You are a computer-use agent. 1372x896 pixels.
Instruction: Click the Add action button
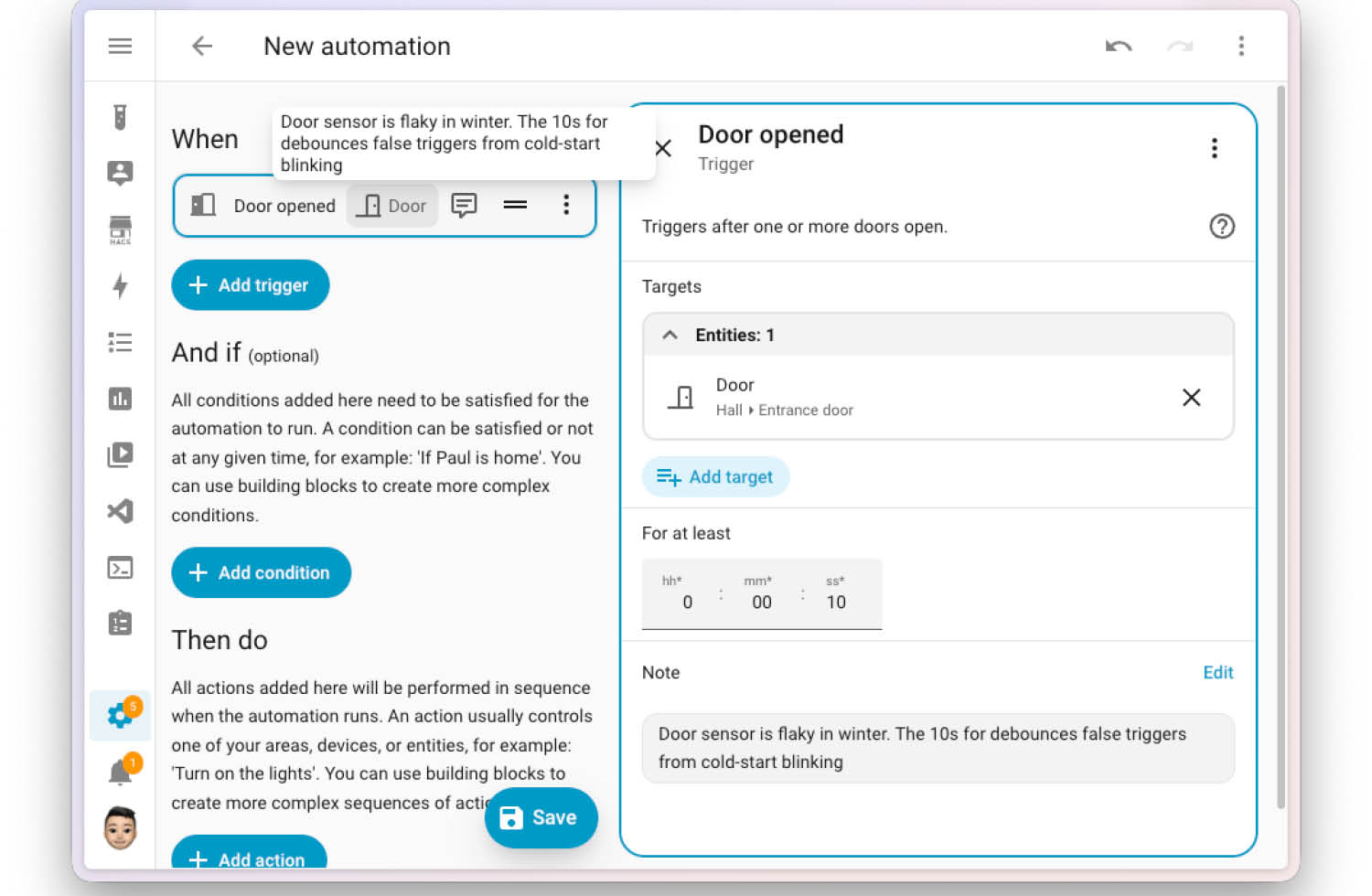(249, 854)
